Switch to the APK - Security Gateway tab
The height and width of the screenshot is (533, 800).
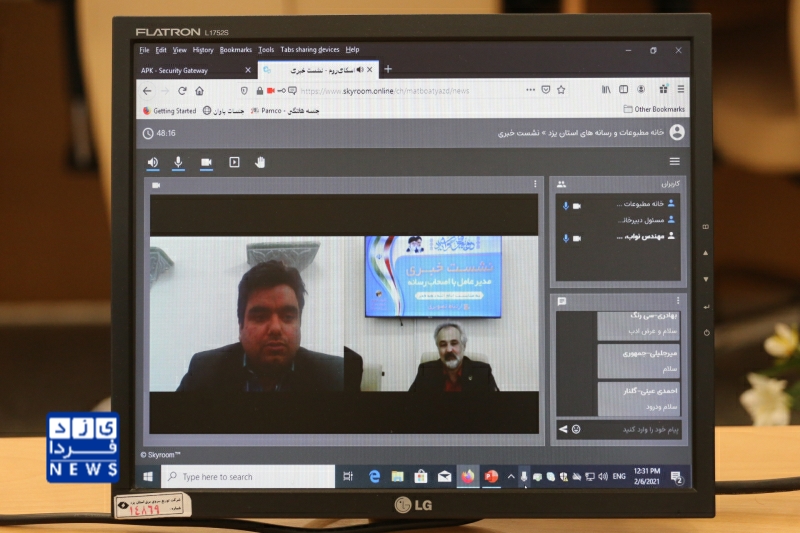190,70
